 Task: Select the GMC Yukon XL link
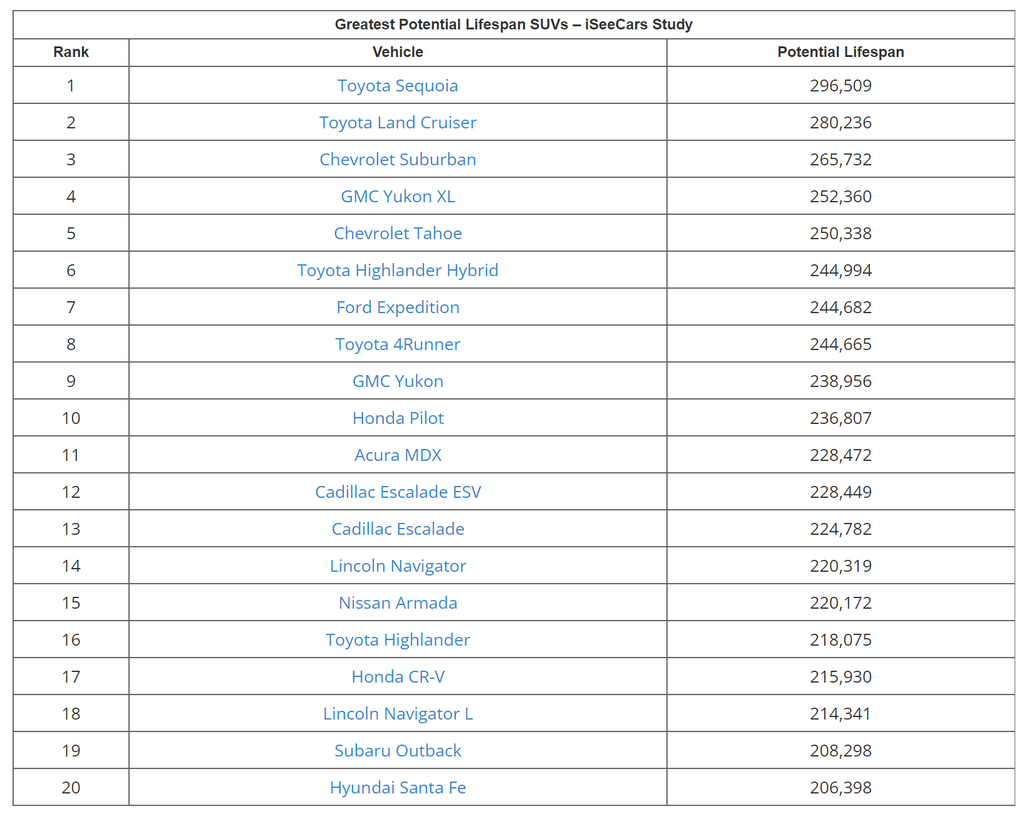397,197
